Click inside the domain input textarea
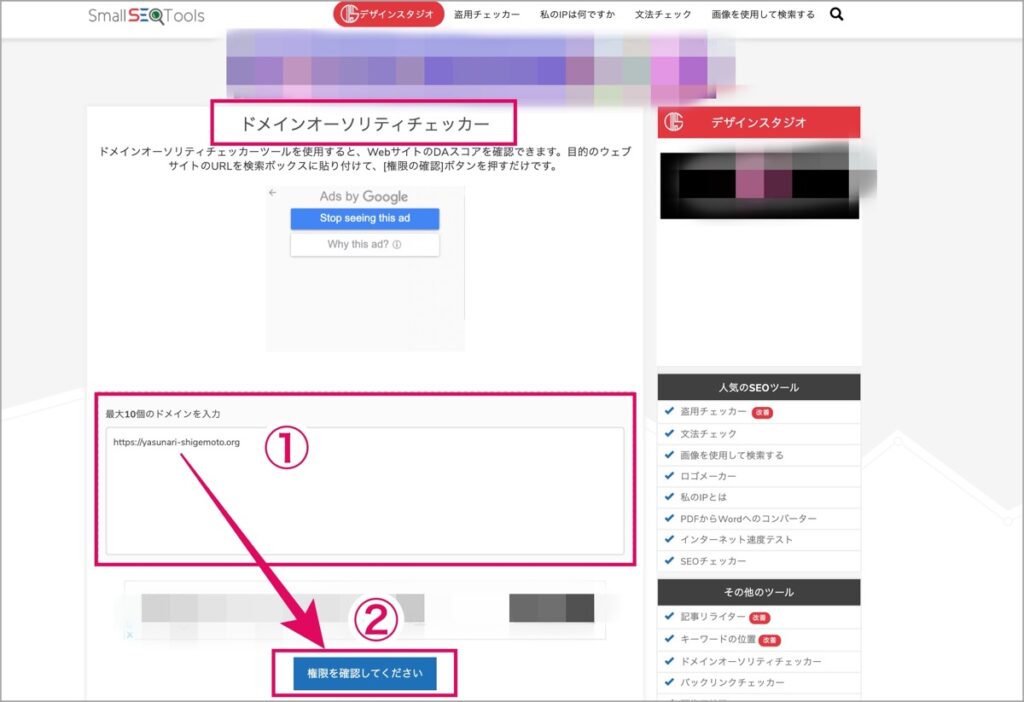Image resolution: width=1024 pixels, height=702 pixels. click(x=365, y=491)
